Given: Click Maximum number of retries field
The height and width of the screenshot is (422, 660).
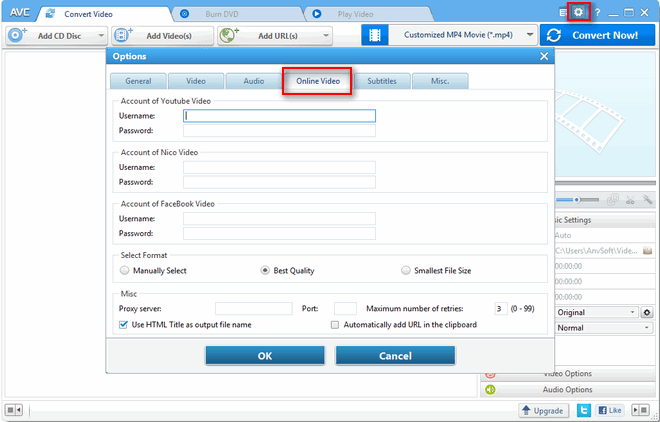Looking at the screenshot, I should pos(501,309).
